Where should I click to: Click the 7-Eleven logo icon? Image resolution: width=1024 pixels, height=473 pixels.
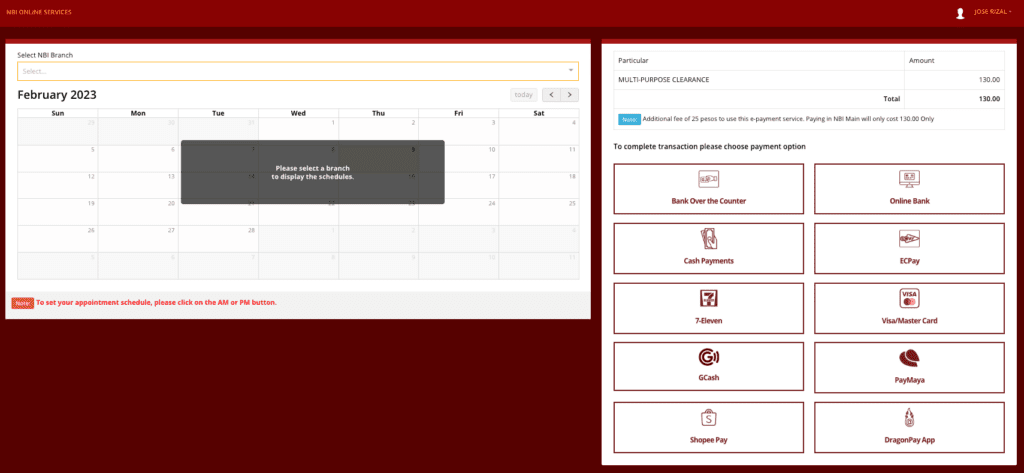point(709,299)
